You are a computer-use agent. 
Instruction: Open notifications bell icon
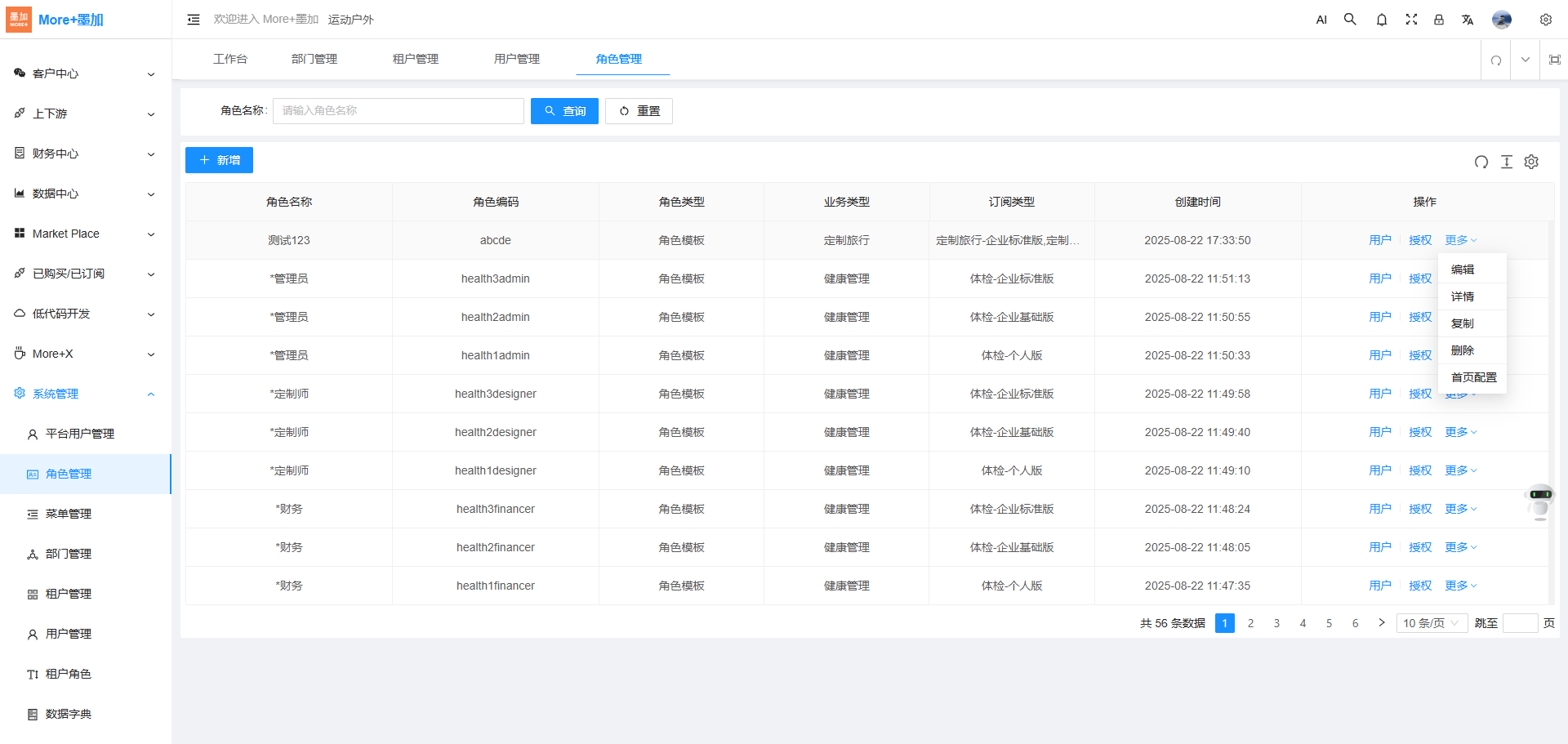point(1381,20)
